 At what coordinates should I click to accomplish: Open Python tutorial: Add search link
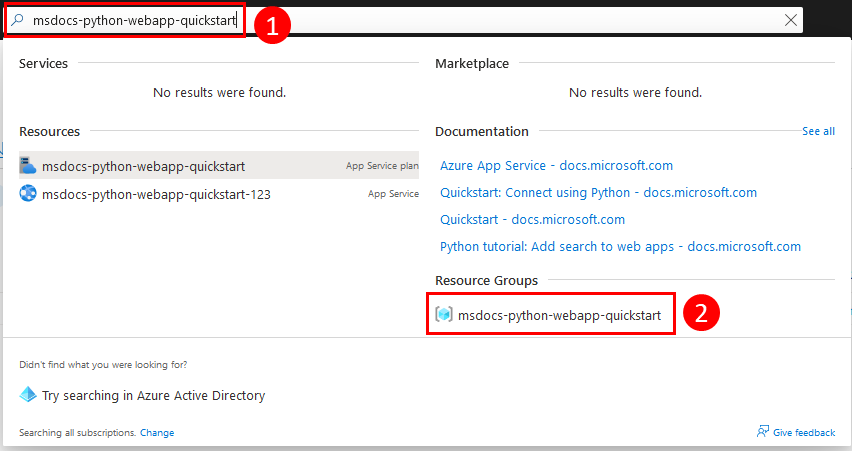pyautogui.click(x=621, y=247)
